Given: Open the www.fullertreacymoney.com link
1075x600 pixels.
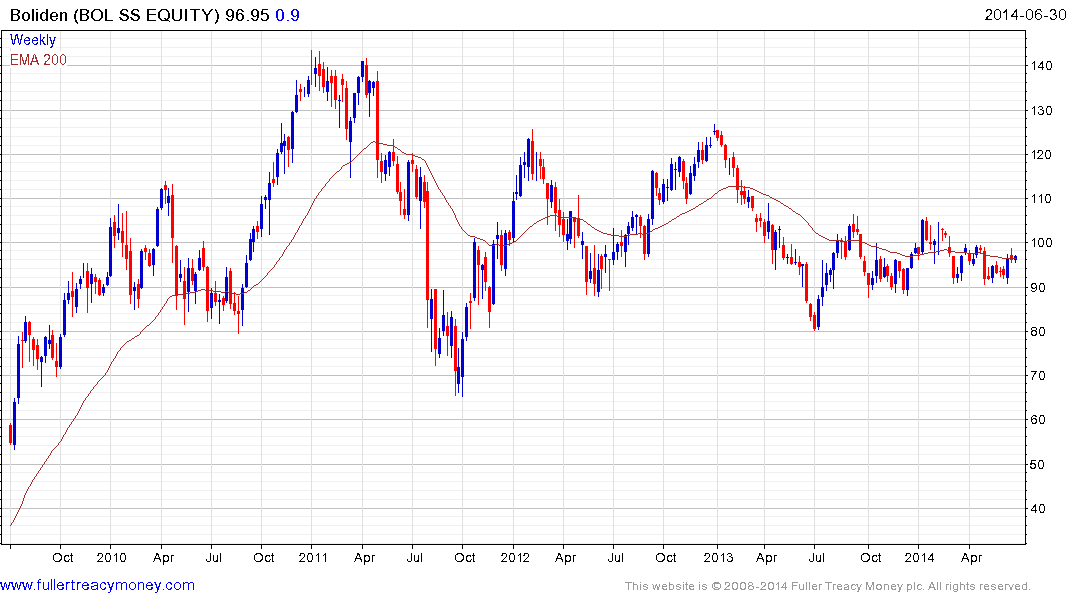Looking at the screenshot, I should click(97, 585).
